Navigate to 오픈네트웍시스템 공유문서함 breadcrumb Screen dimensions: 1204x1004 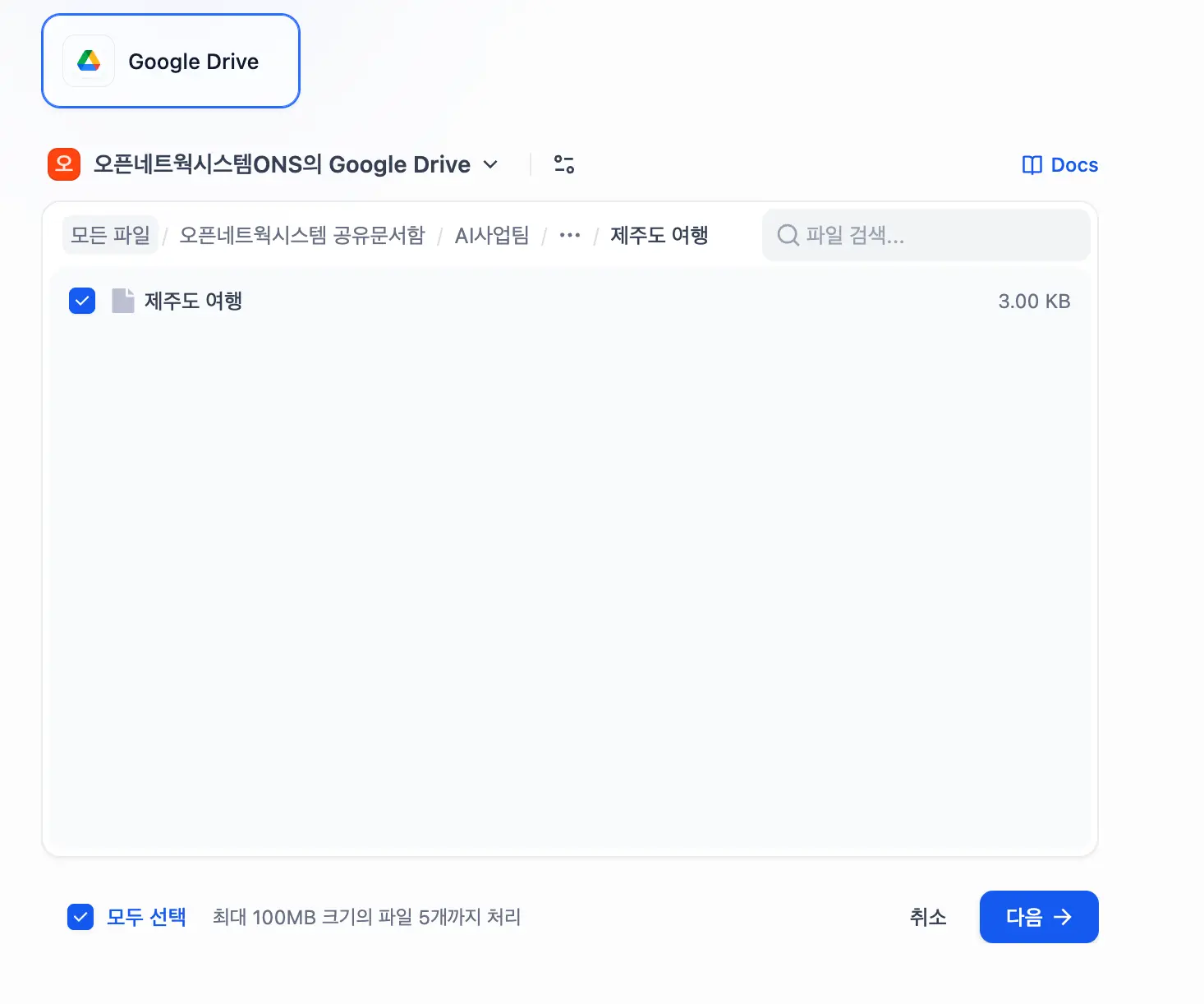(x=302, y=236)
